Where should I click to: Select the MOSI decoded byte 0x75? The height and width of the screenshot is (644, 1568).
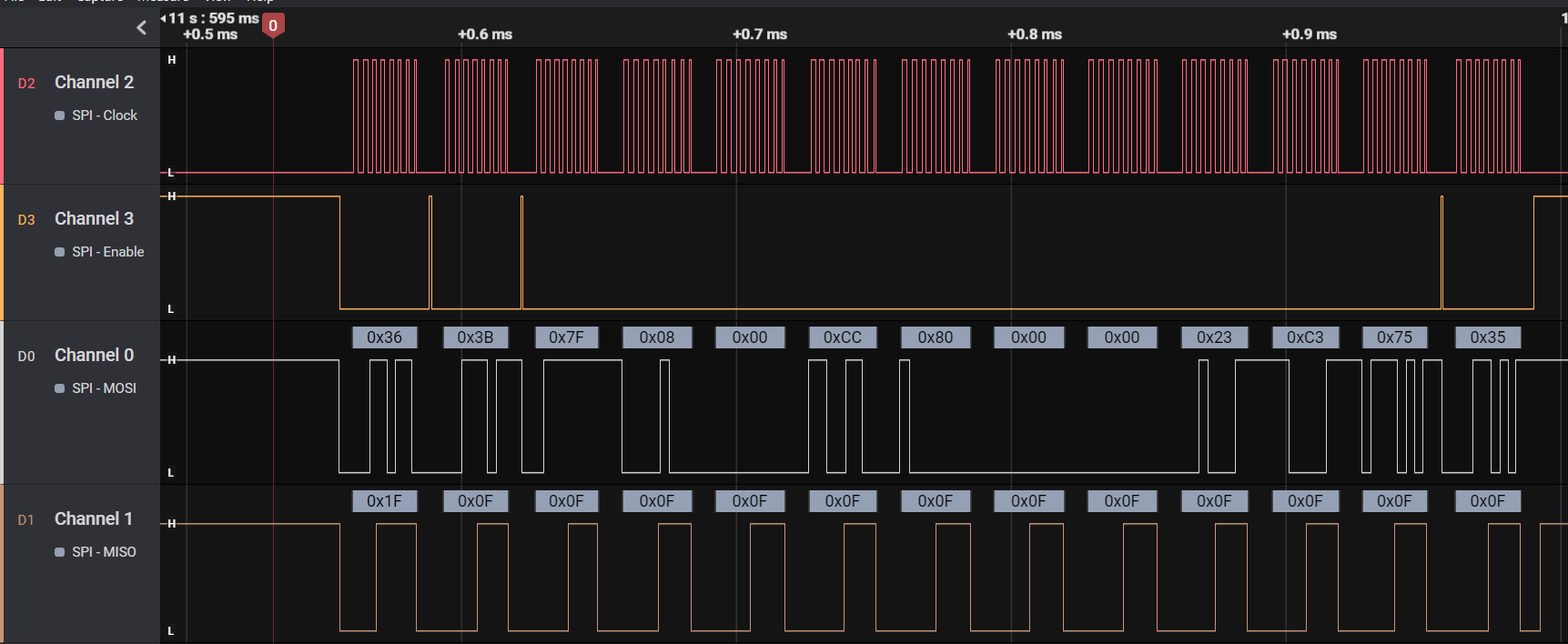[x=1394, y=337]
